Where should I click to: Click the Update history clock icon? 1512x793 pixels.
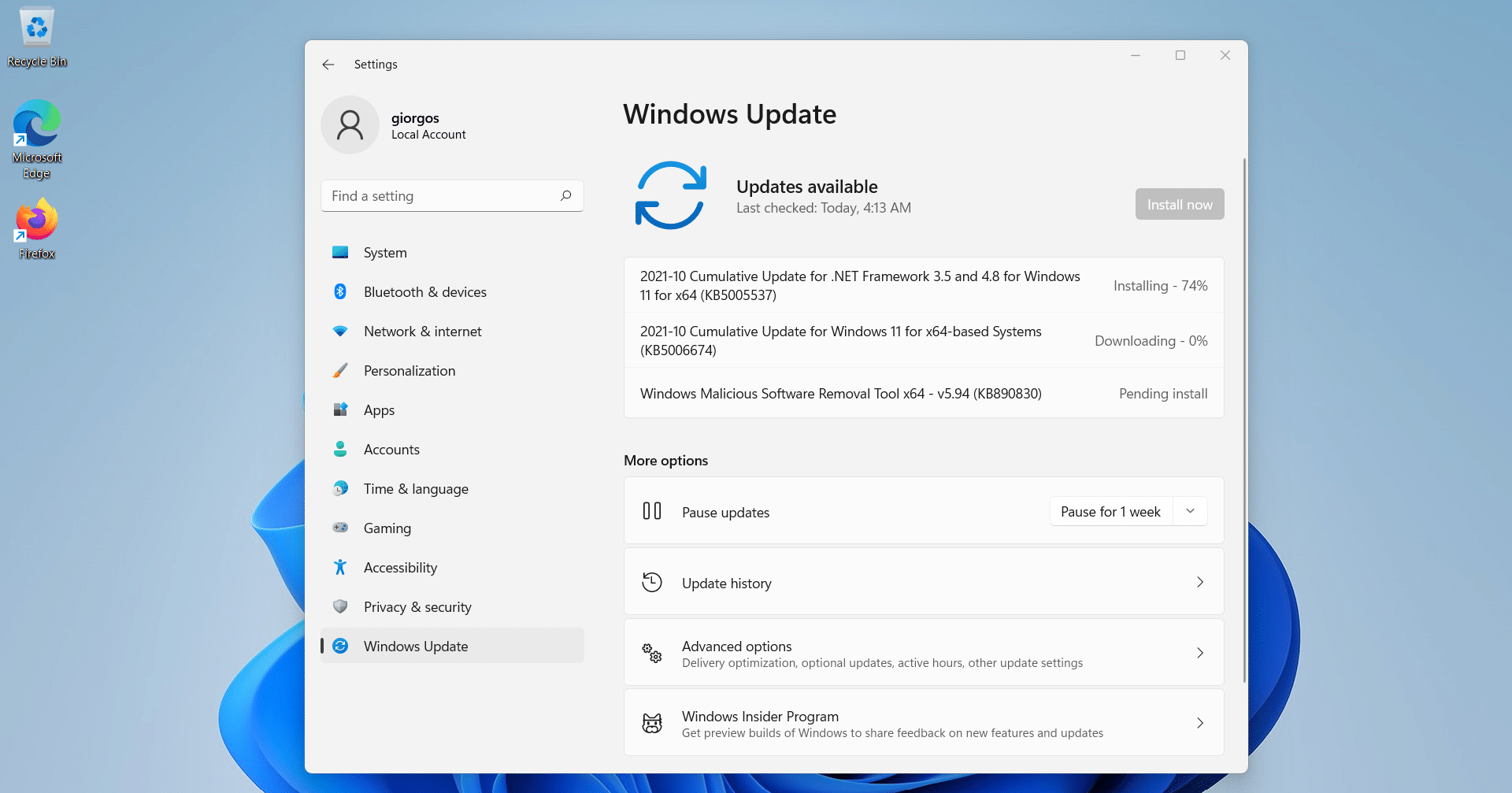652,583
